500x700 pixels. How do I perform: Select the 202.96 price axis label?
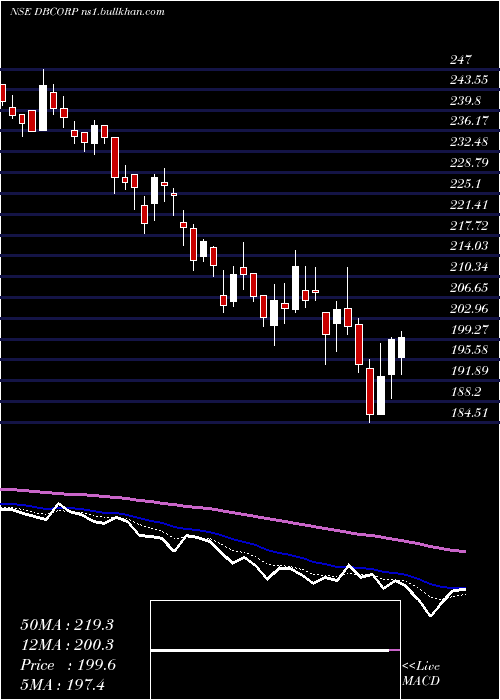click(469, 308)
